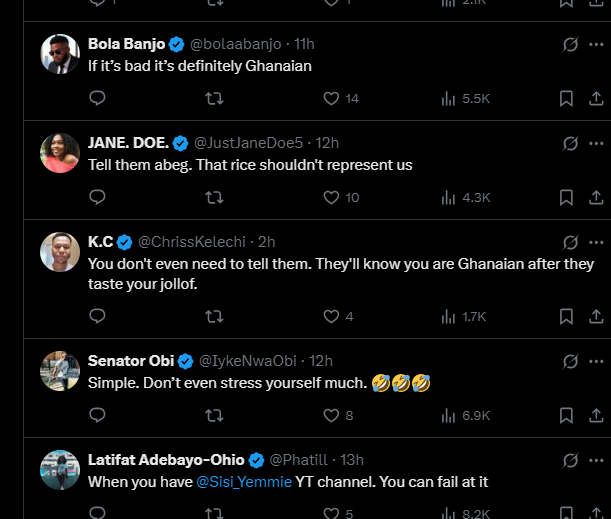
Task: Click JANE. DOE.'s profile avatar
Action: coord(60,152)
